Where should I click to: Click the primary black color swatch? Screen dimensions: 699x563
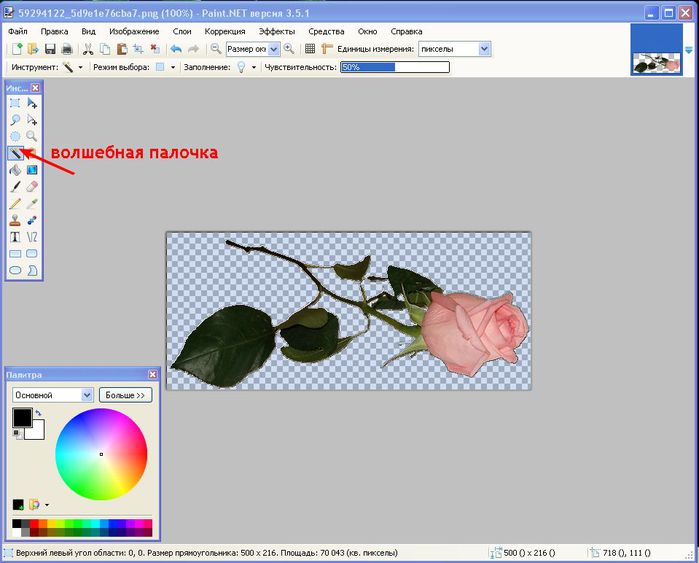click(21, 418)
